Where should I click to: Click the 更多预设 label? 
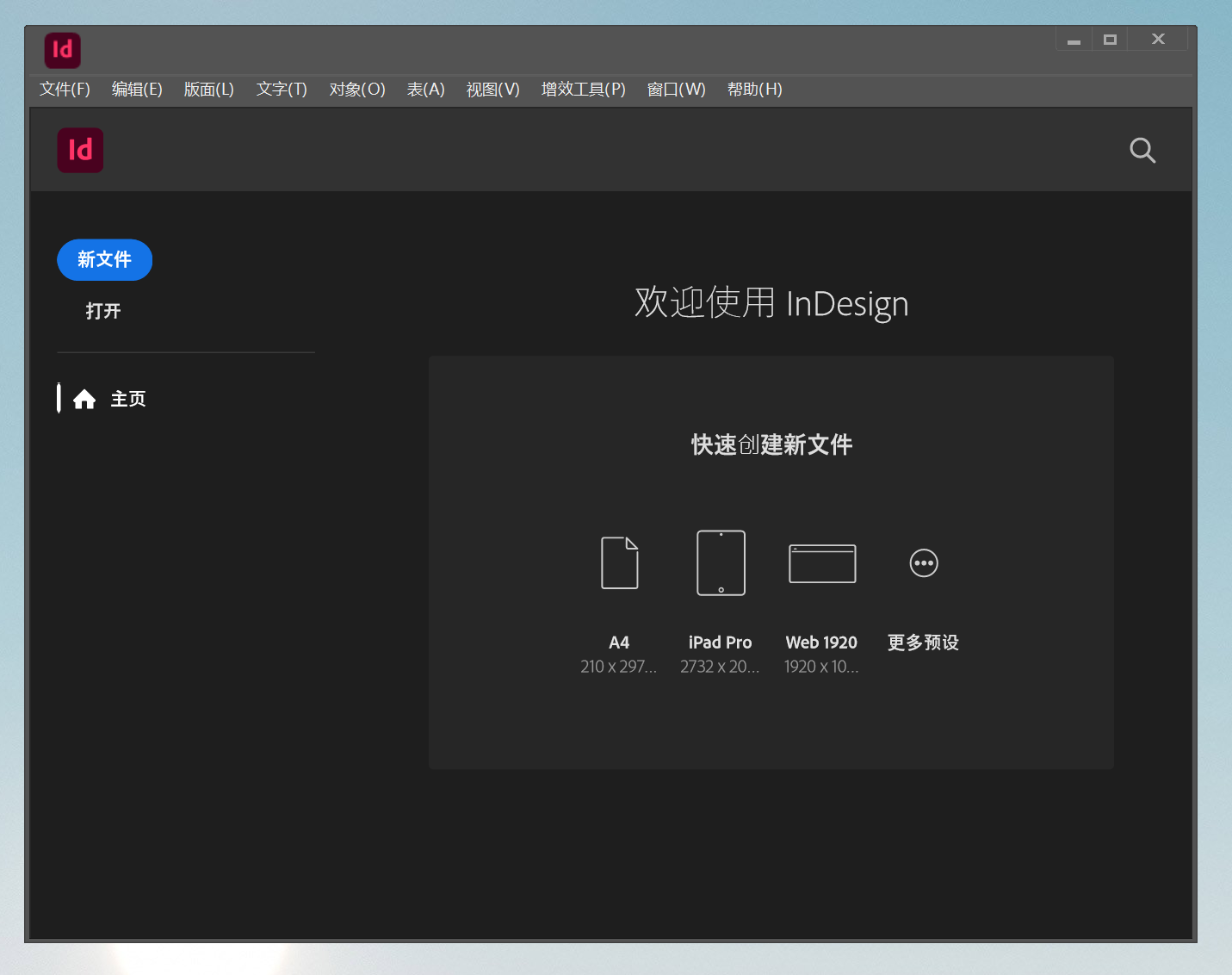923,643
